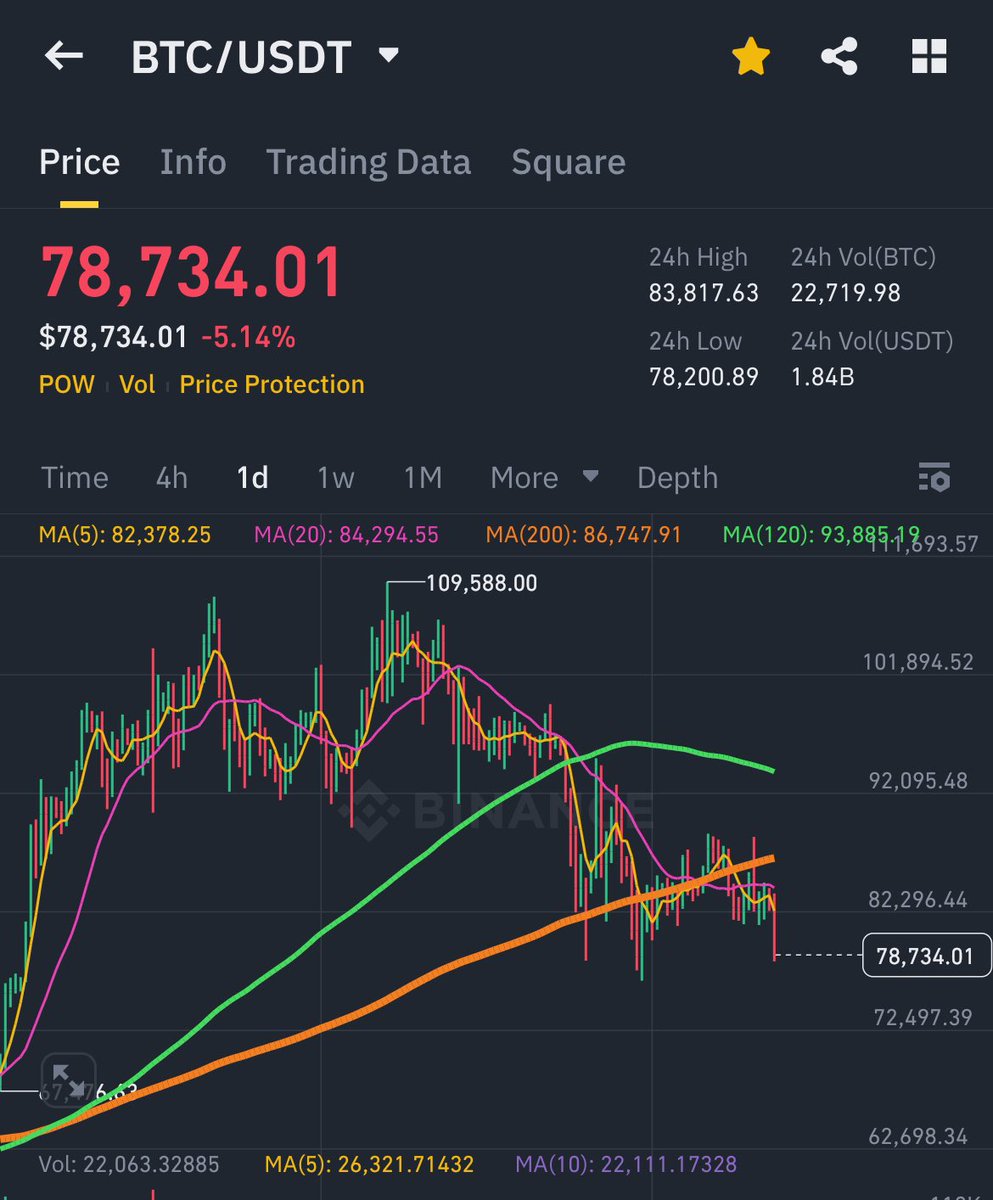Image resolution: width=993 pixels, height=1200 pixels.
Task: Select the 1d chart interval
Action: tap(253, 478)
